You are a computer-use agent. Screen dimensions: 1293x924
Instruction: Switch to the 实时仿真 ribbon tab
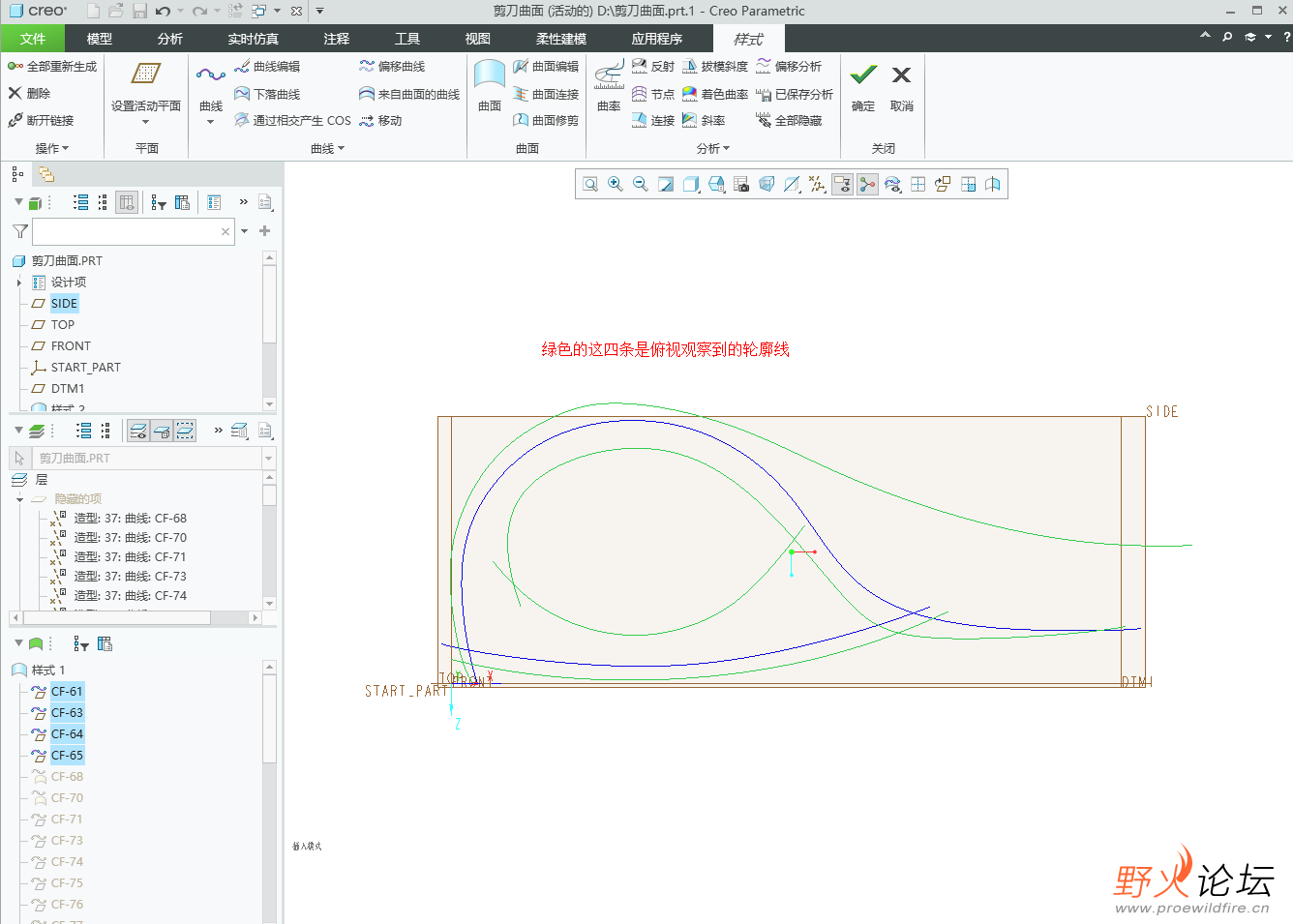pos(254,39)
